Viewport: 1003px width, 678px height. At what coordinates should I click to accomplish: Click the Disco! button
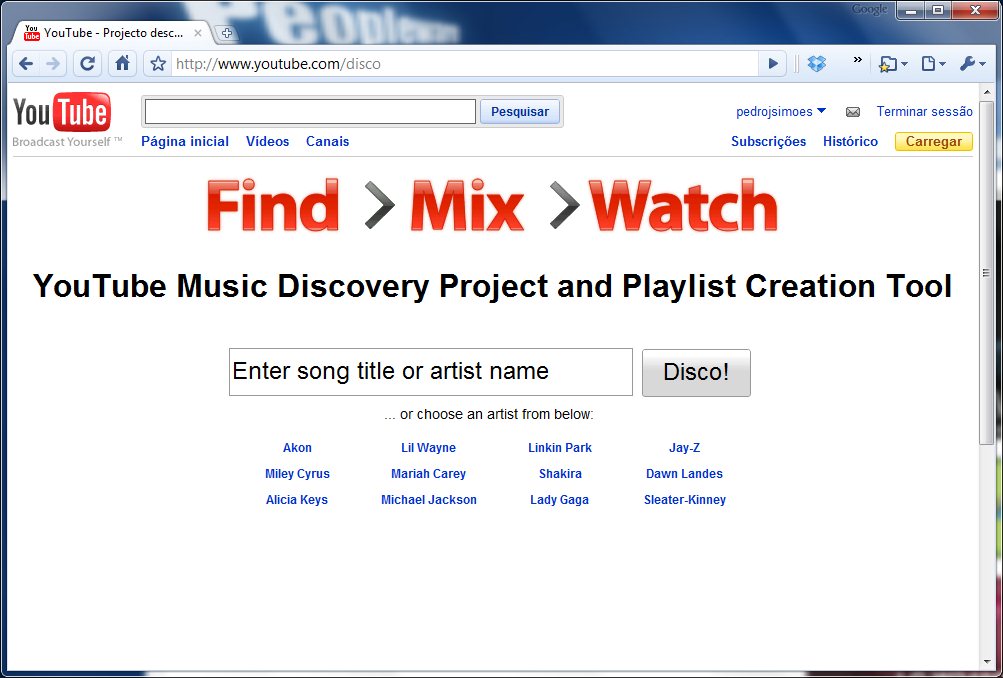pos(696,373)
